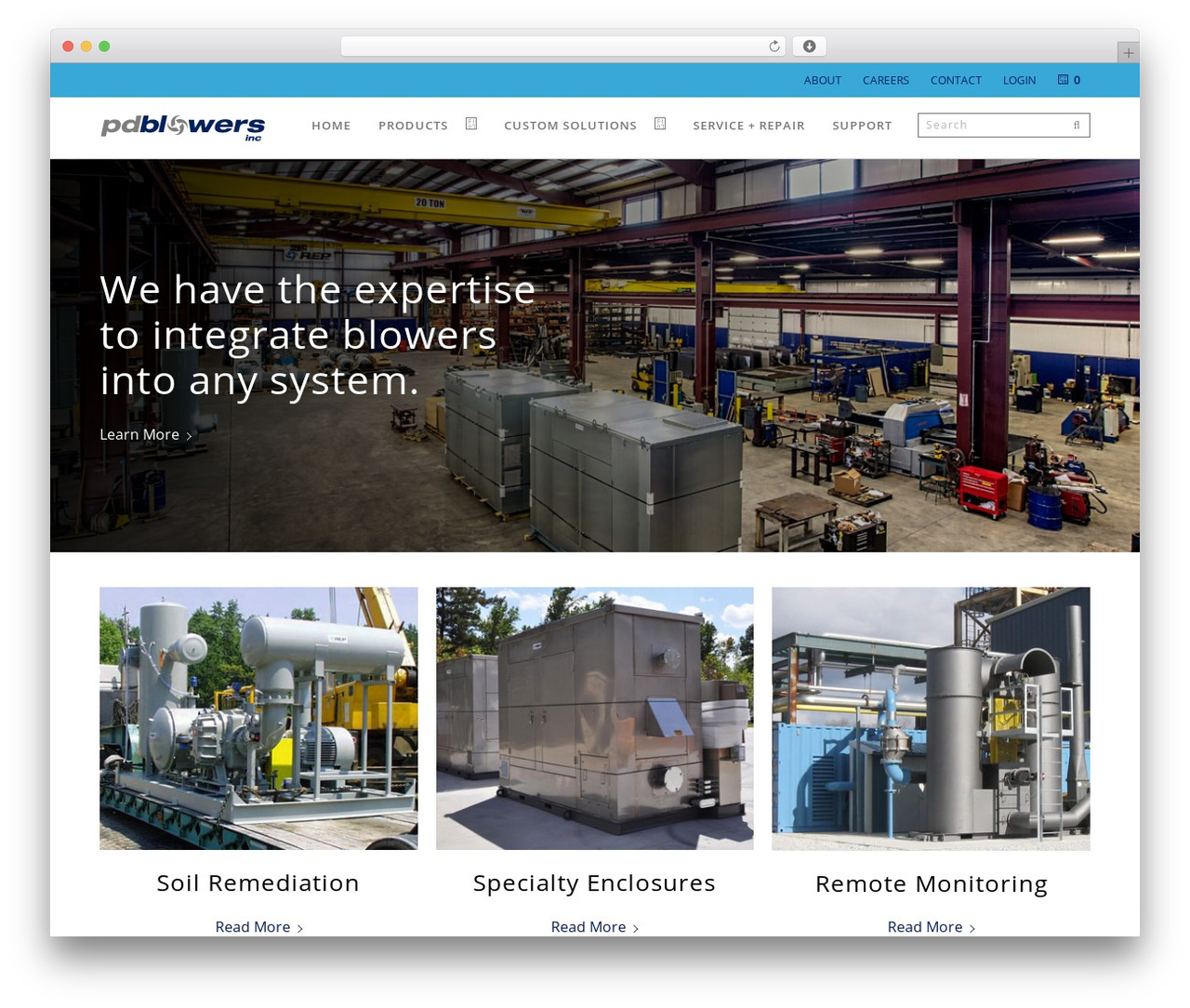Viewport: 1190px width, 1008px height.
Task: Open a new browser tab with plus
Action: (x=1128, y=53)
